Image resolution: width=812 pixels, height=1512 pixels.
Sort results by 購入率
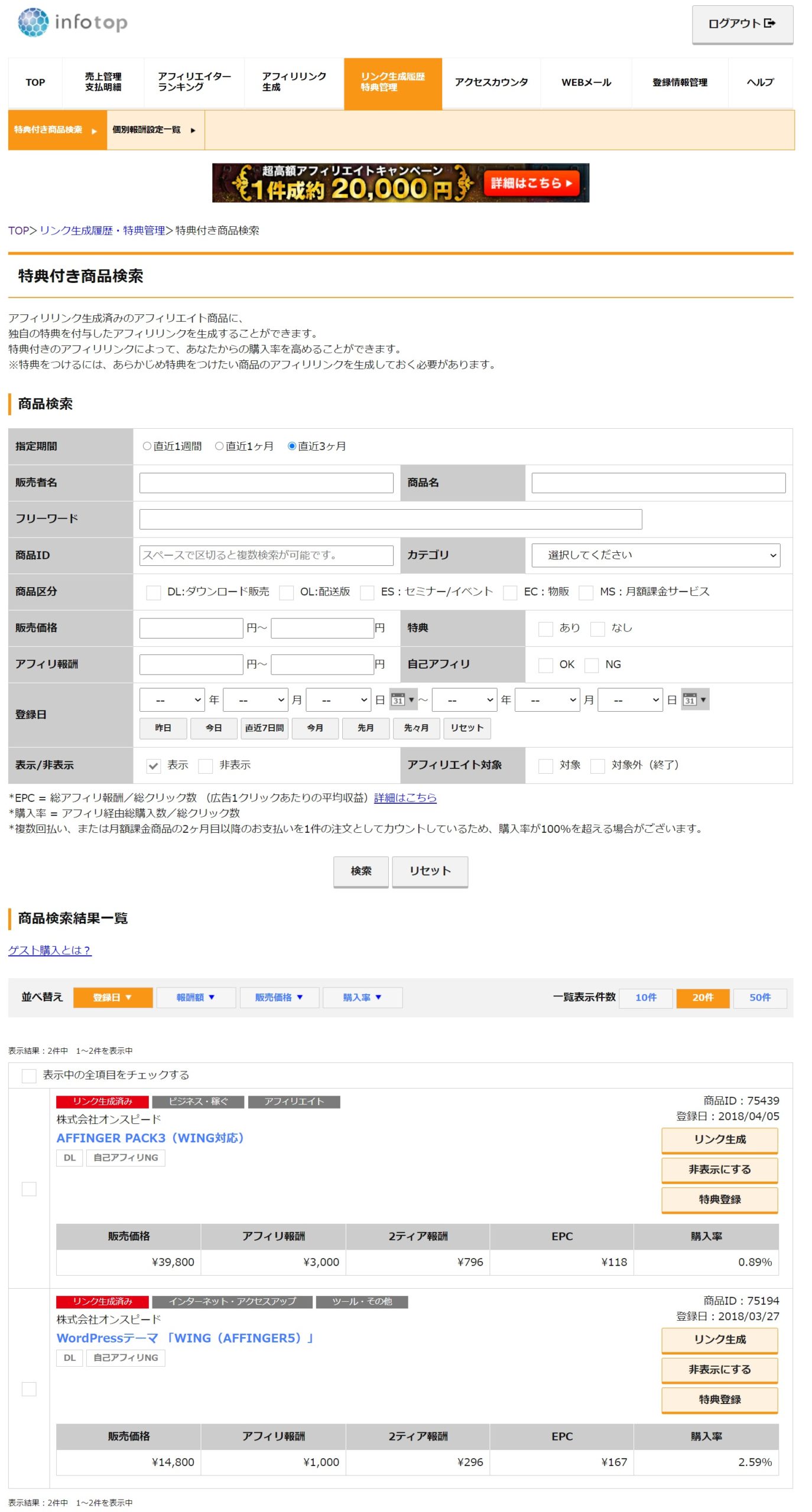pos(363,998)
